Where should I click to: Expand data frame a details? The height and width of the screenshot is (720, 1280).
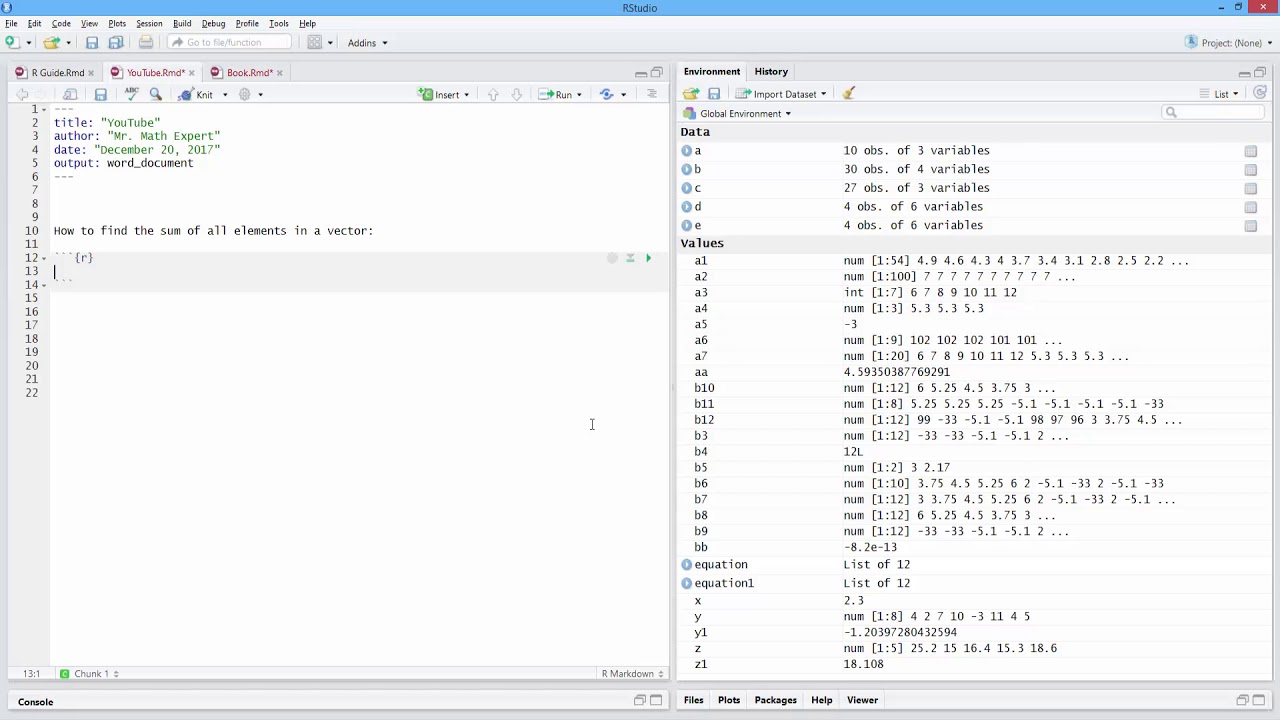687,151
